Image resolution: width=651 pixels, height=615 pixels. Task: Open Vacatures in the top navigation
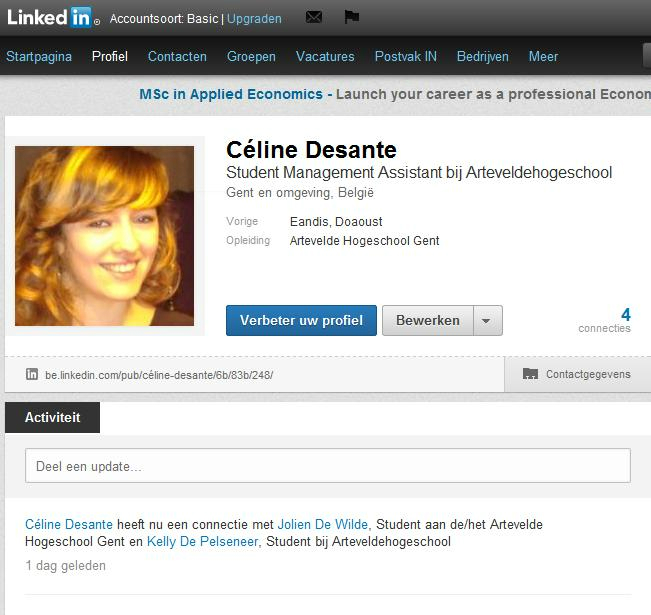pyautogui.click(x=325, y=57)
